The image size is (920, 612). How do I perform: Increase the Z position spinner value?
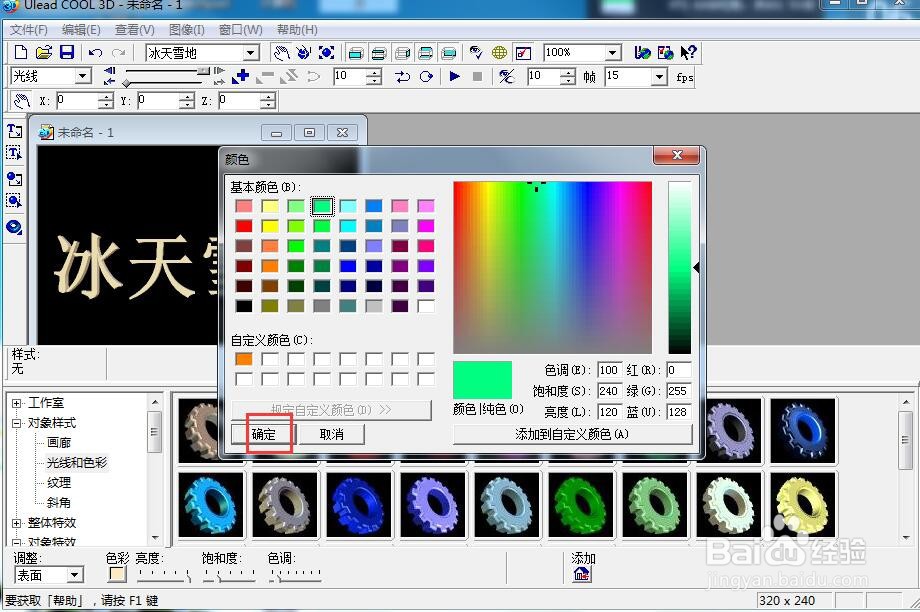(x=268, y=97)
